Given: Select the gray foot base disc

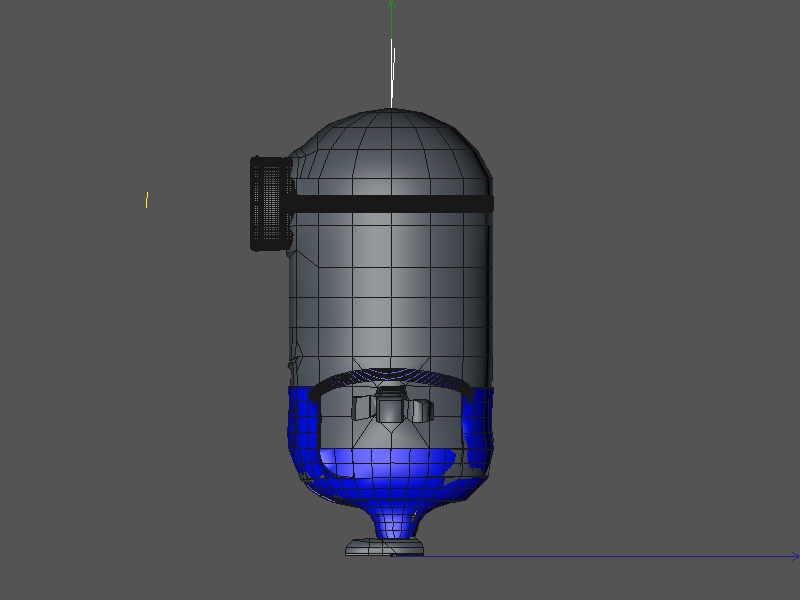Looking at the screenshot, I should click(x=384, y=547).
